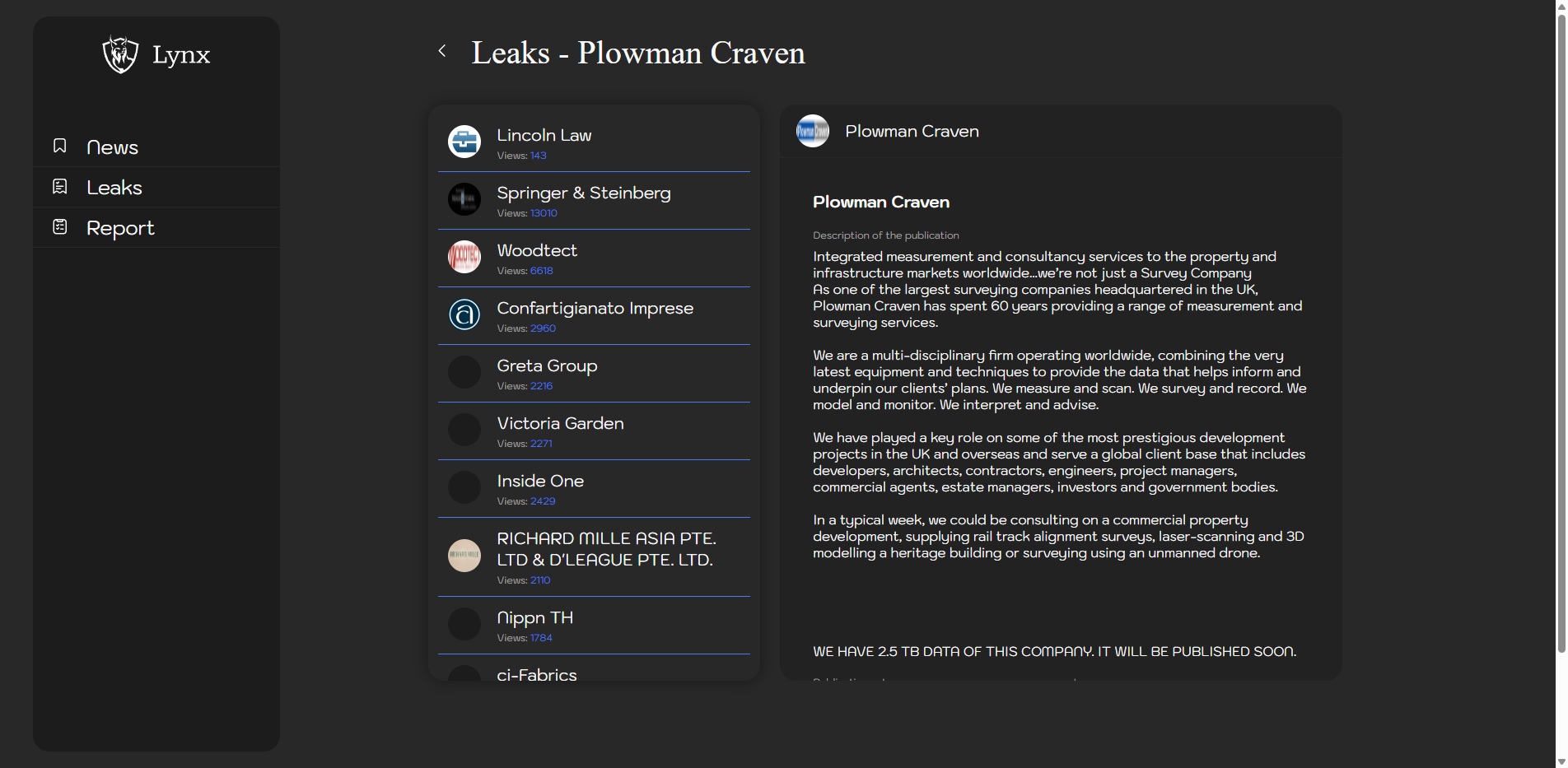Open the Report menu item

[120, 228]
